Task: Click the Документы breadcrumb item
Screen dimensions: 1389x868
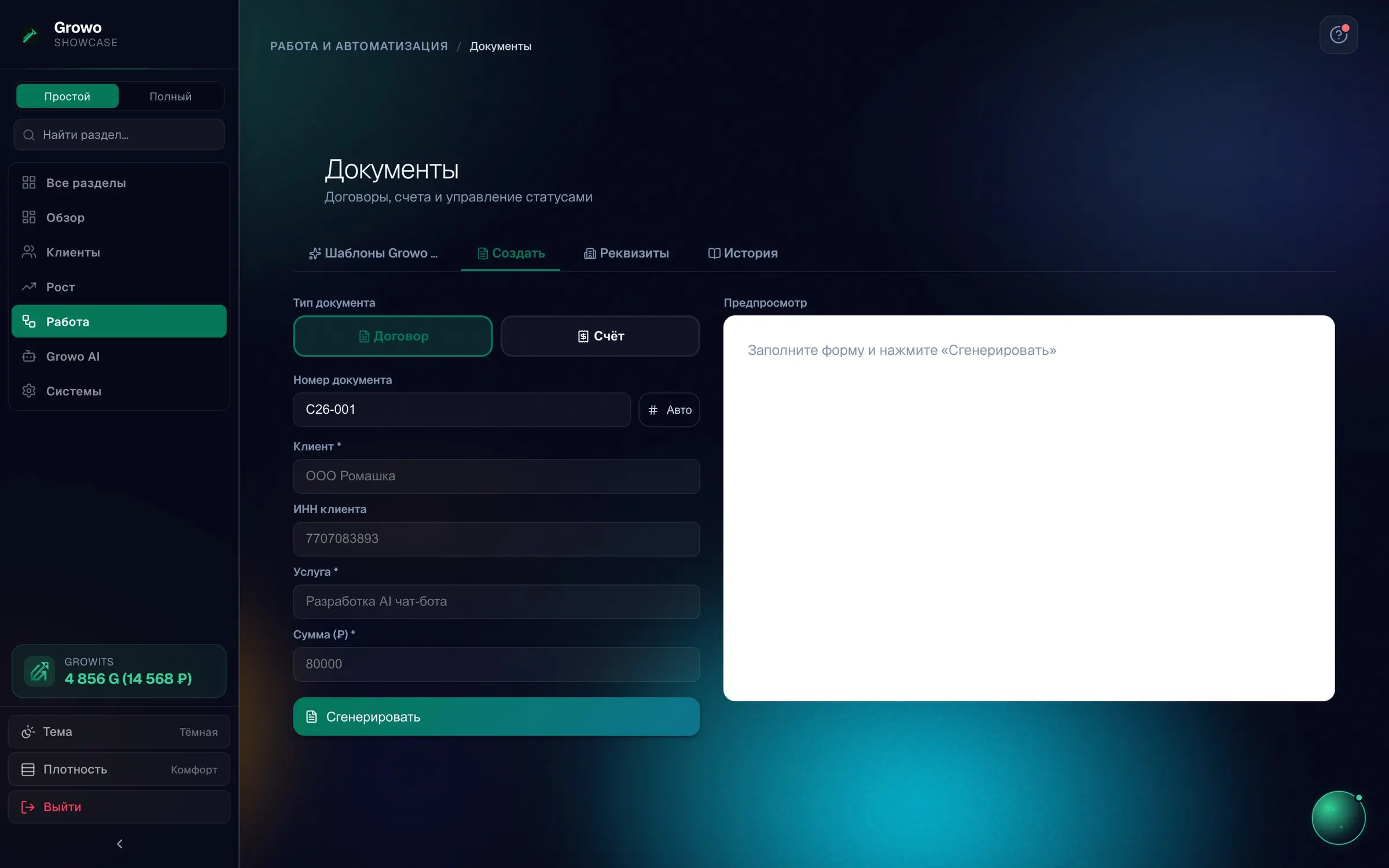Action: point(501,46)
